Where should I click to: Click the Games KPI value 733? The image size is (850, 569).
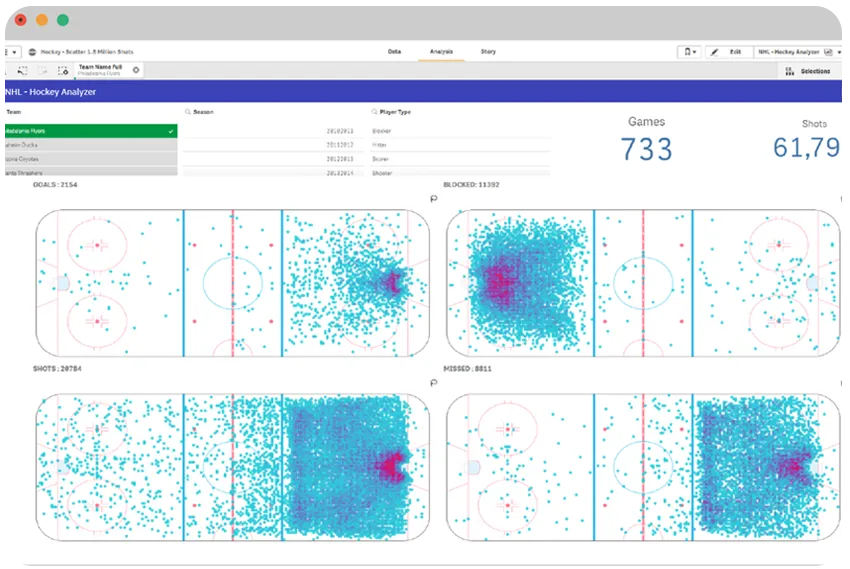click(646, 149)
